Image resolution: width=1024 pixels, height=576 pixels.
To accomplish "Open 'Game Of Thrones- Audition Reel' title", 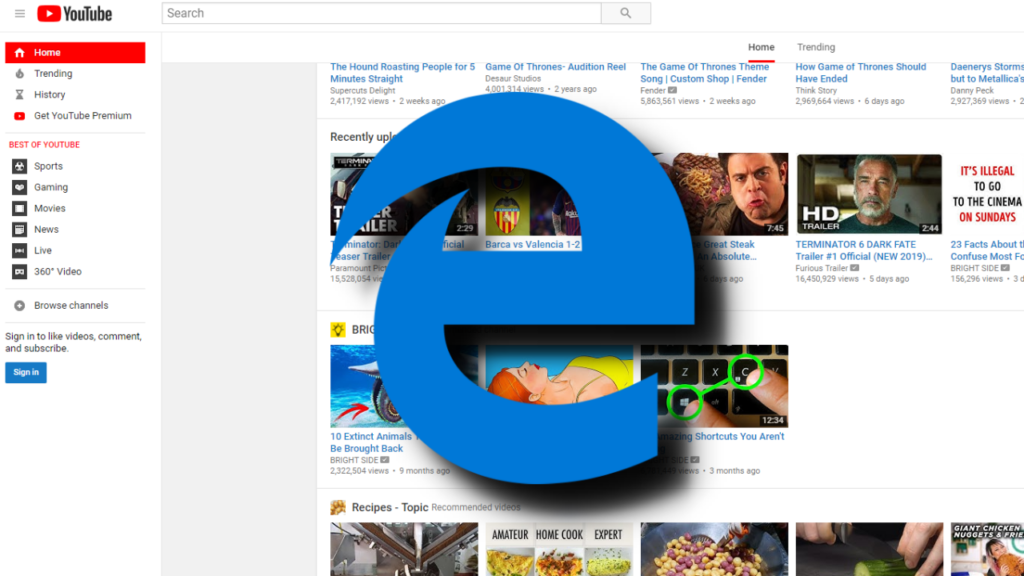I will [555, 67].
